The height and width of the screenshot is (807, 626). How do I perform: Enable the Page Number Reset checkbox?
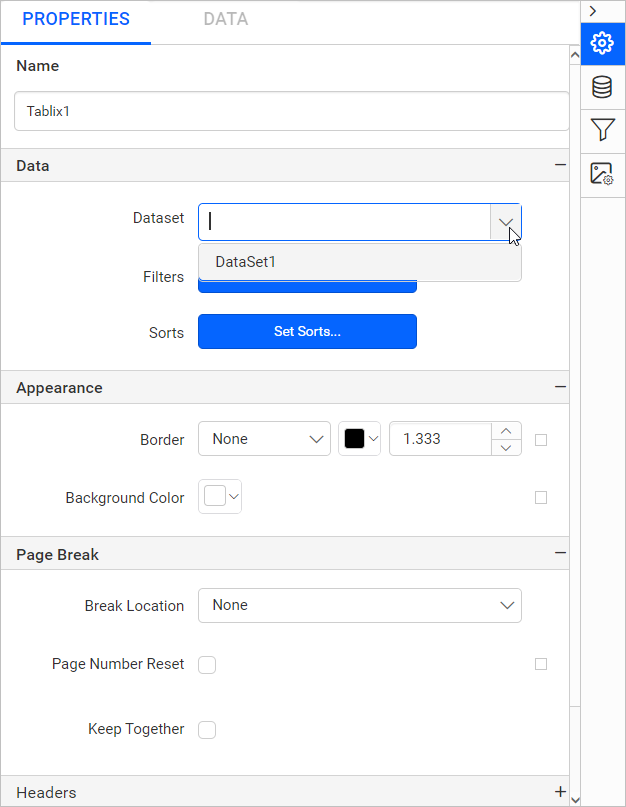click(x=207, y=664)
